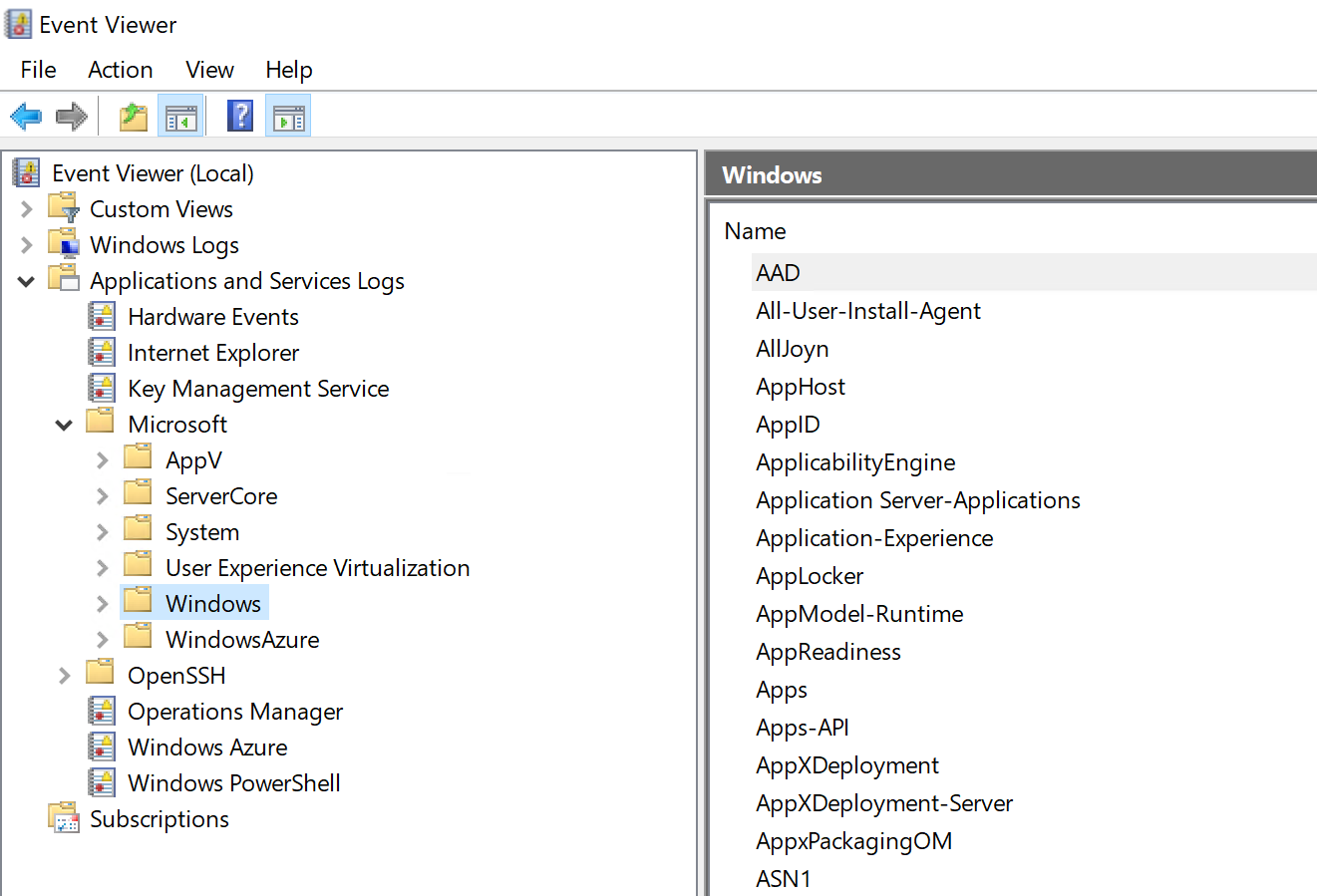Toggle Show/Hide Console Tree toolbar icon

pos(180,117)
